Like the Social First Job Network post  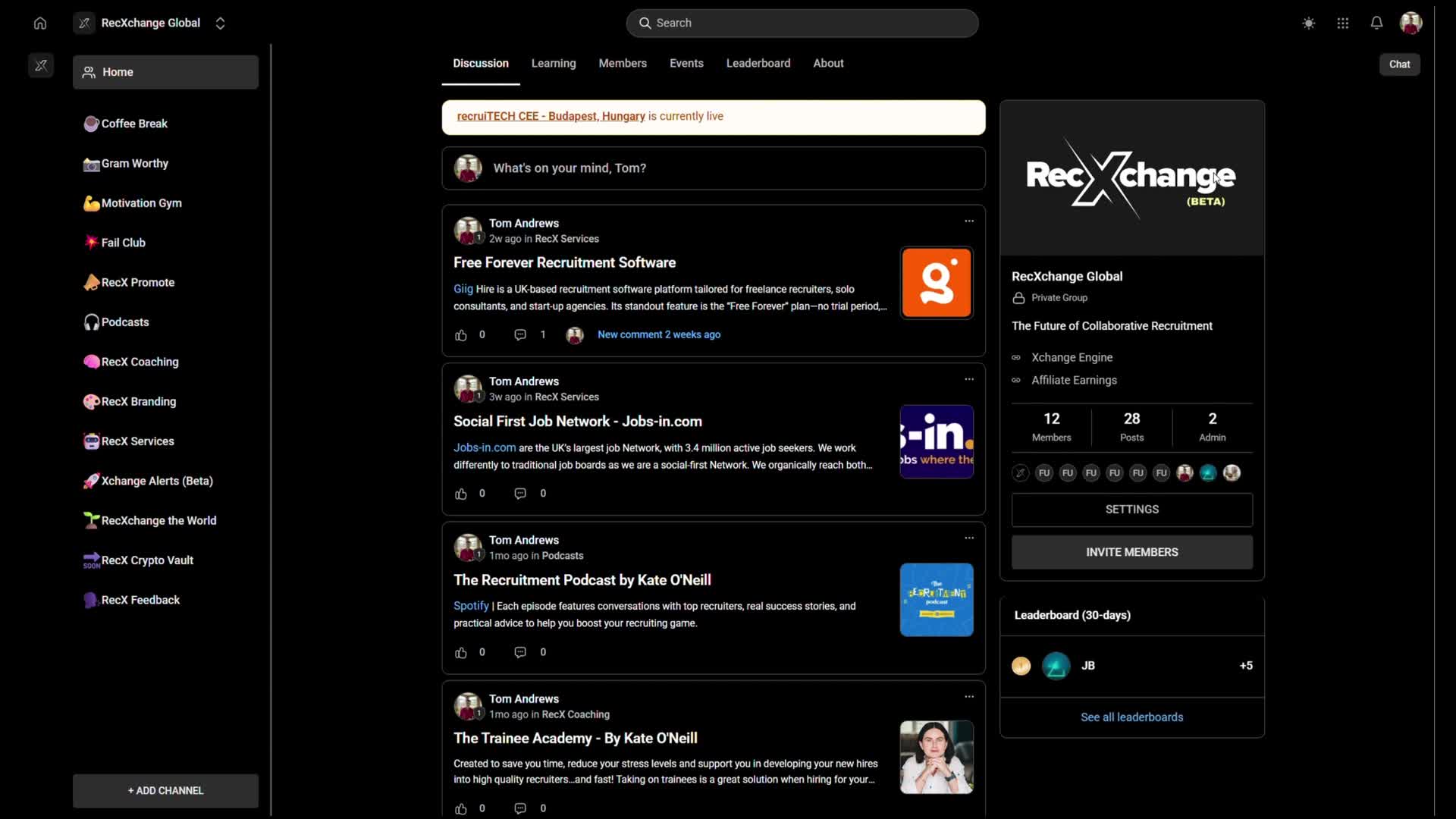461,494
